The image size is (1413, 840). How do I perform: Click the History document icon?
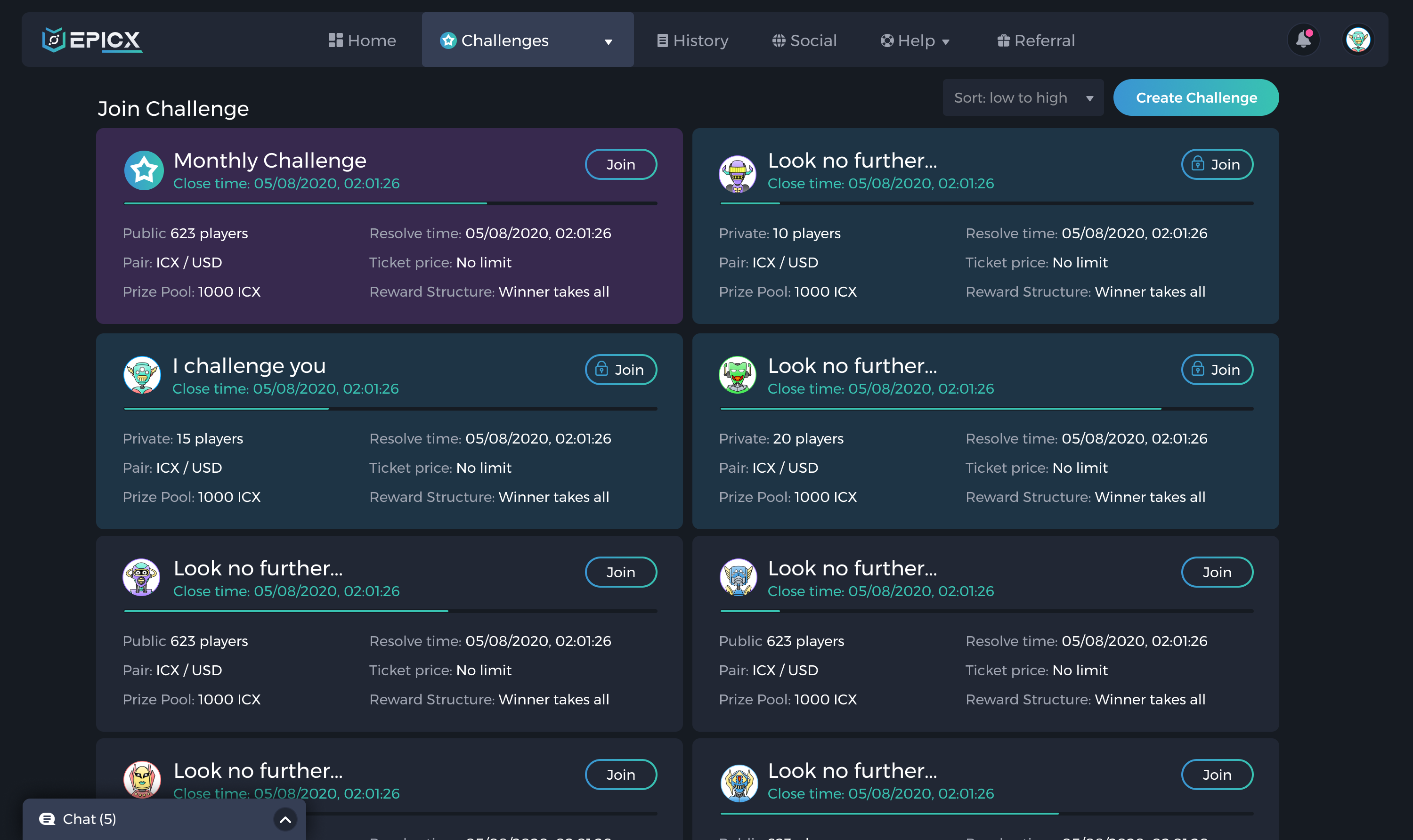pos(662,40)
